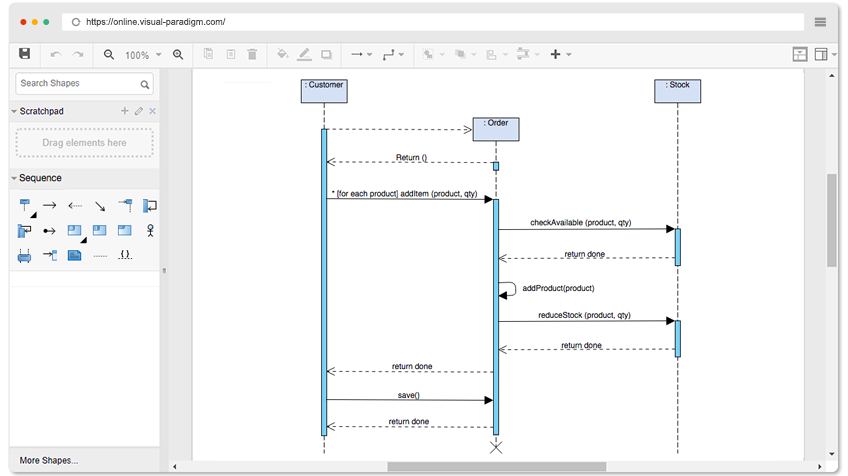Image resolution: width=848 pixels, height=476 pixels.
Task: Click the panel layout icon at the toolbar's far right
Action: coord(825,54)
